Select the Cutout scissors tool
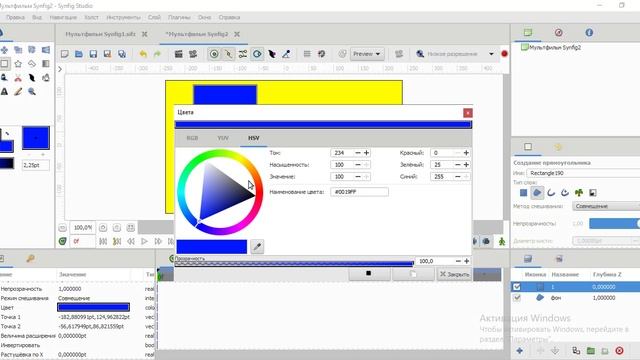This screenshot has width=640, height=360. tap(18, 78)
